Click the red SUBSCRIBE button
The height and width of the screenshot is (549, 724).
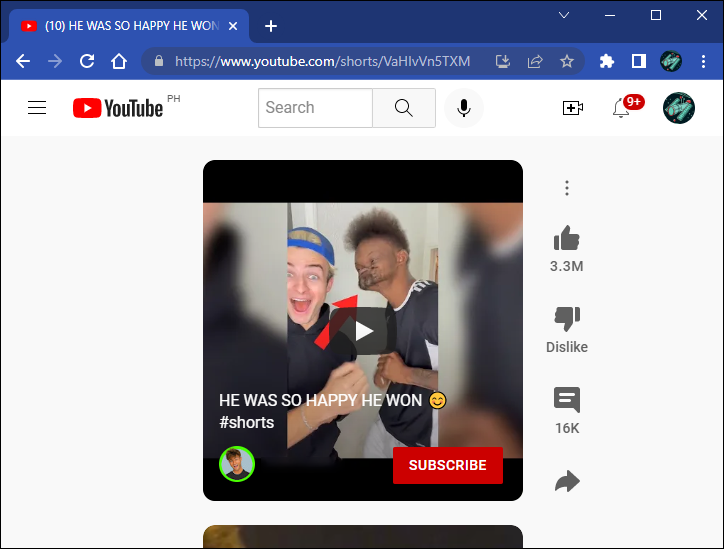(447, 465)
